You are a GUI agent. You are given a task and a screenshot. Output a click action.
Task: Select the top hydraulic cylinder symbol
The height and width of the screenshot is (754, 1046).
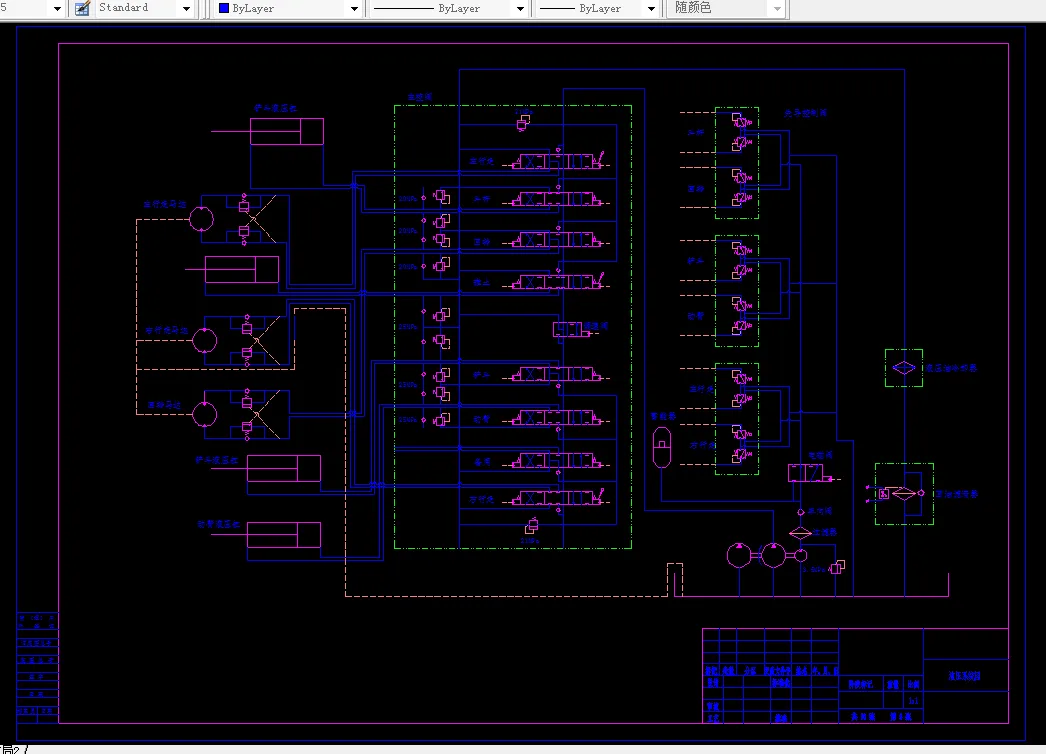(x=287, y=131)
